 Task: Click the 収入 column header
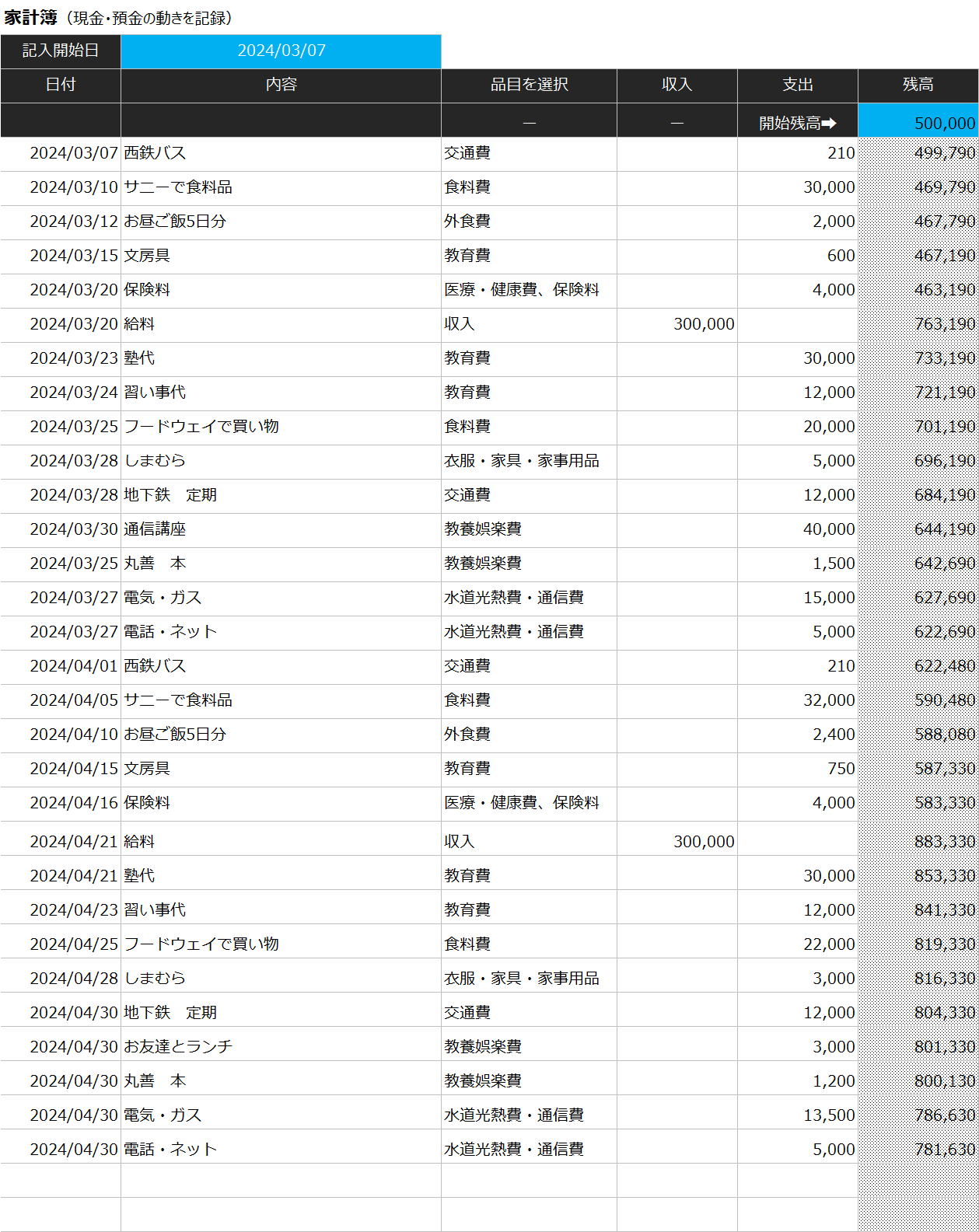pyautogui.click(x=677, y=86)
